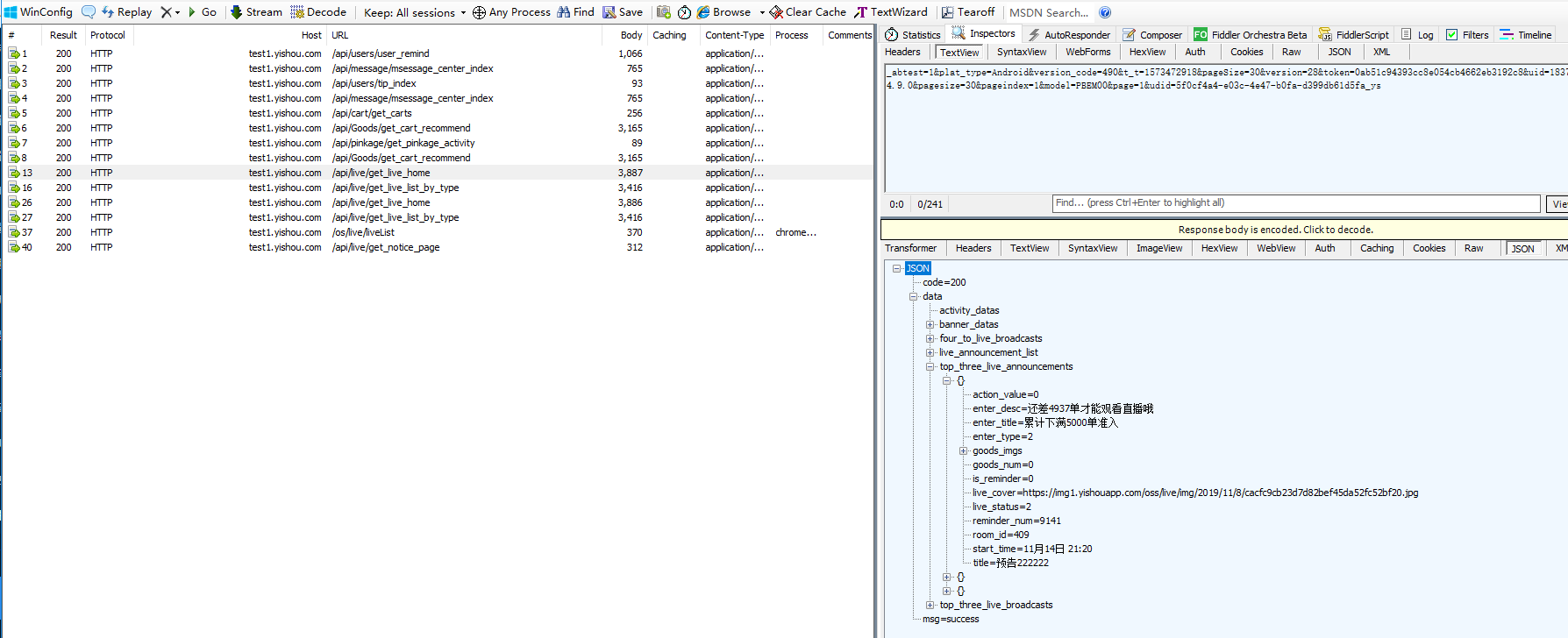Screen dimensions: 1568x638
Task: Sort sessions by Host column header
Action: pos(310,35)
